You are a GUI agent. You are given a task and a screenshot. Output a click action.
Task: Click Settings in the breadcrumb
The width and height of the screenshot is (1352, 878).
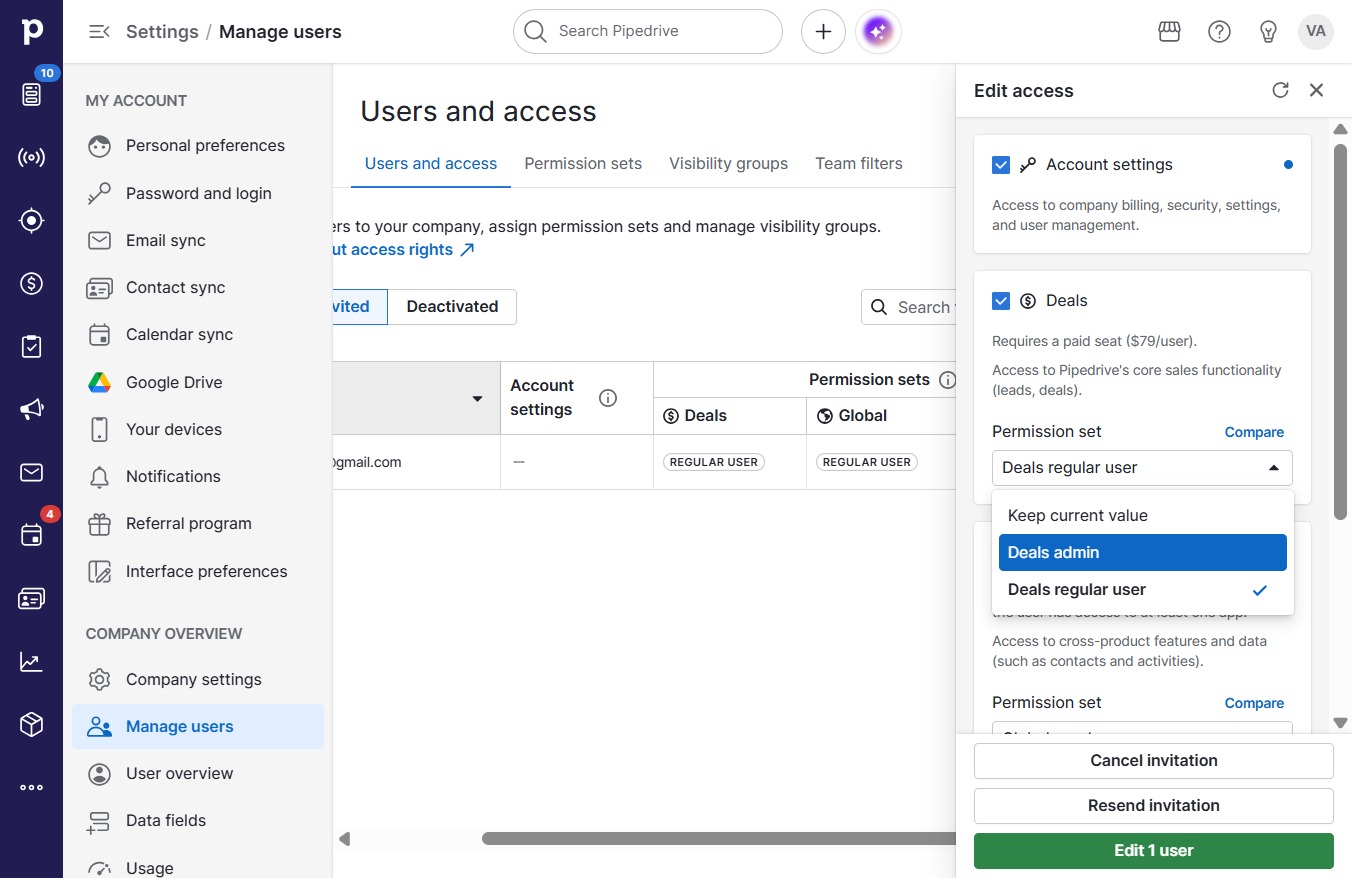pyautogui.click(x=162, y=32)
